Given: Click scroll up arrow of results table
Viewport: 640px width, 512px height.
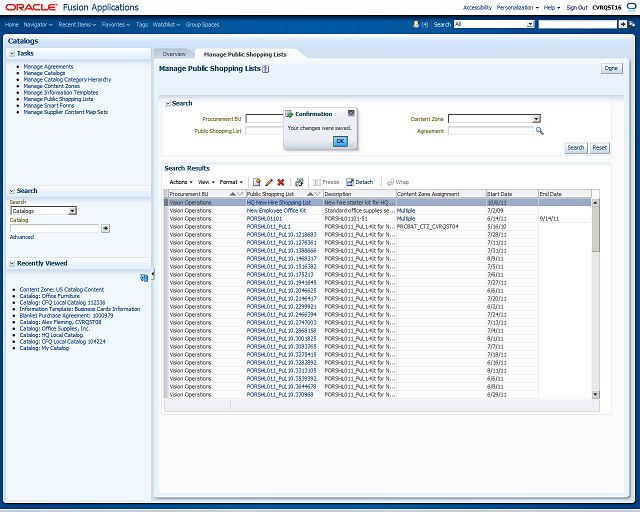Looking at the screenshot, I should click(x=595, y=203).
